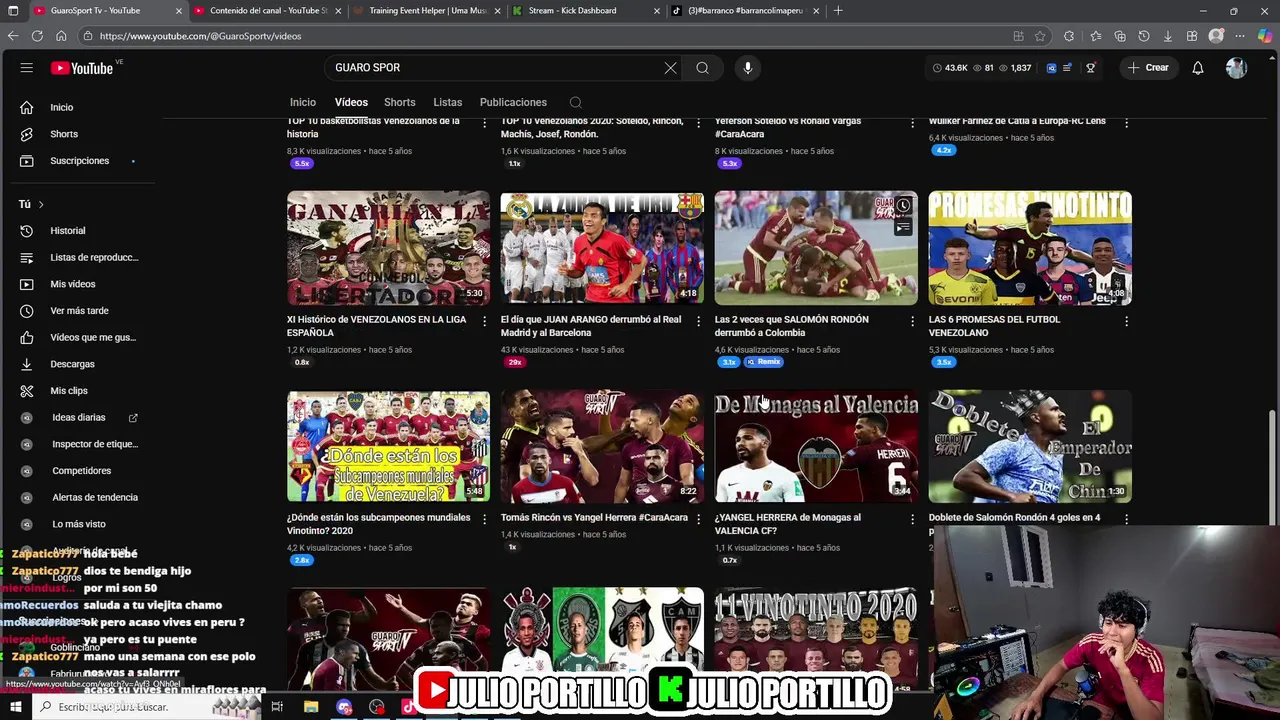Play the Juan Arango Real Madrid thumbnail
1280x720 pixels.
tap(602, 248)
